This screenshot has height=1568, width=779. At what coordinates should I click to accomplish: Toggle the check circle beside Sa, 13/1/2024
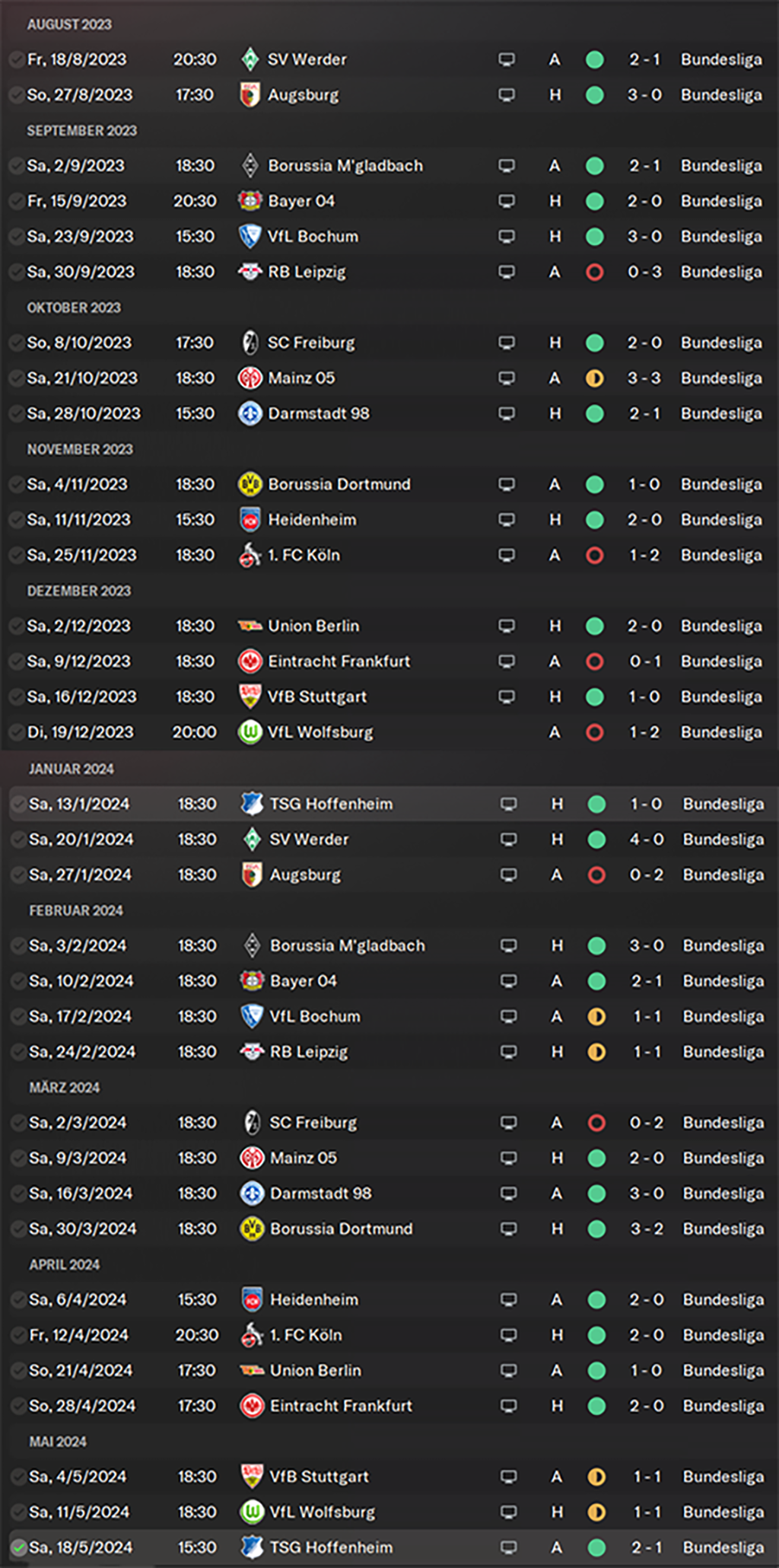point(18,804)
